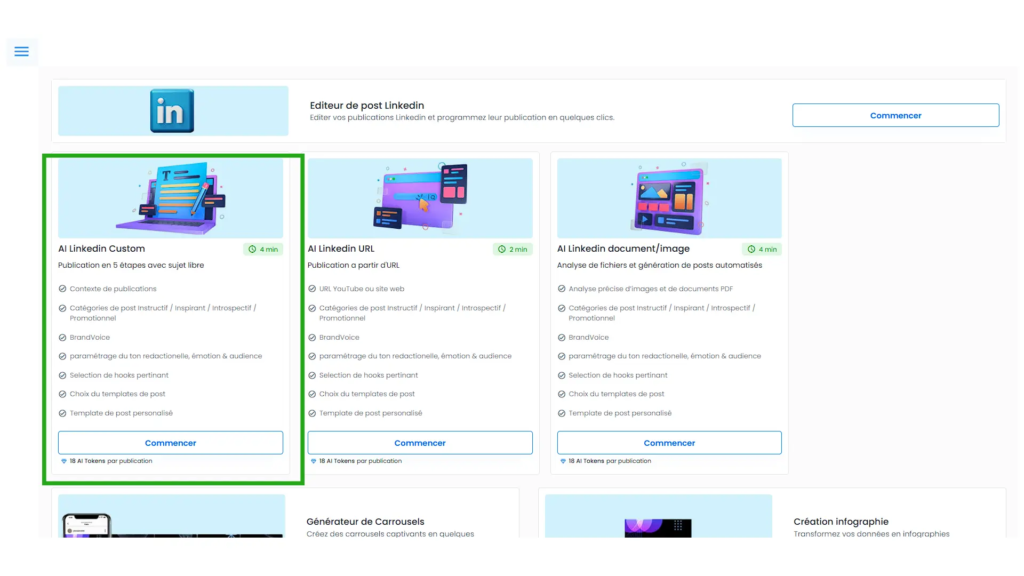1024x576 pixels.
Task: Click check icon beside 'URL YouTube ou site web'
Action: (x=312, y=289)
